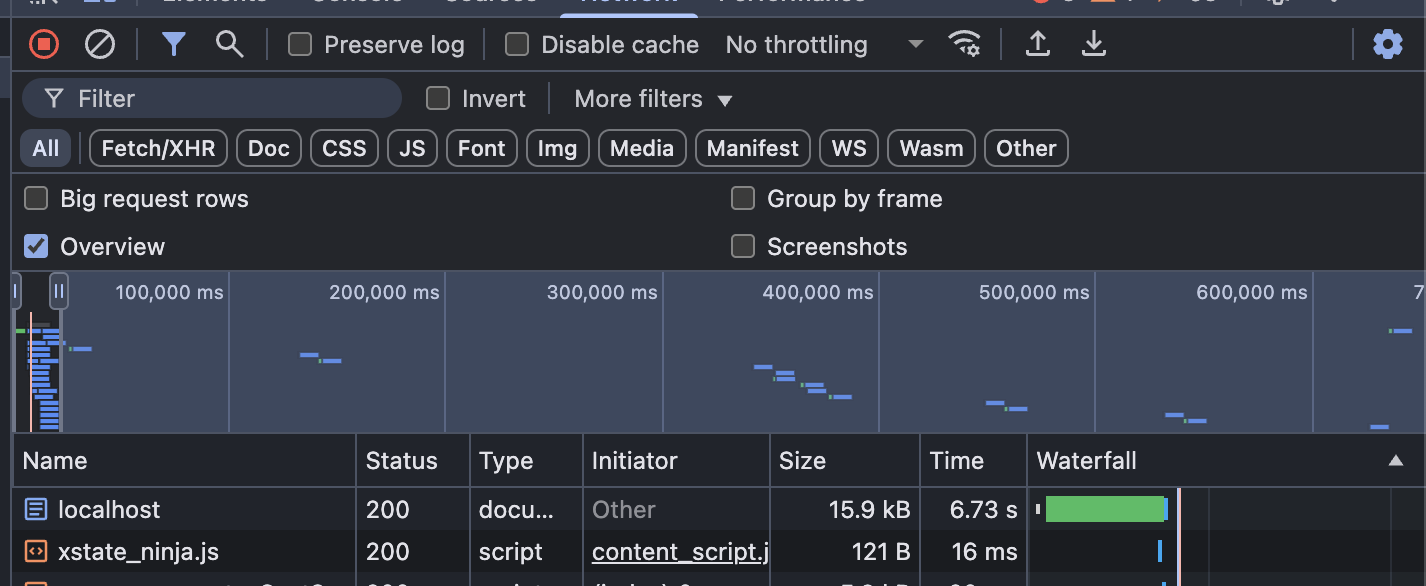Click the xstate_ninja.js script icon

pos(36,552)
